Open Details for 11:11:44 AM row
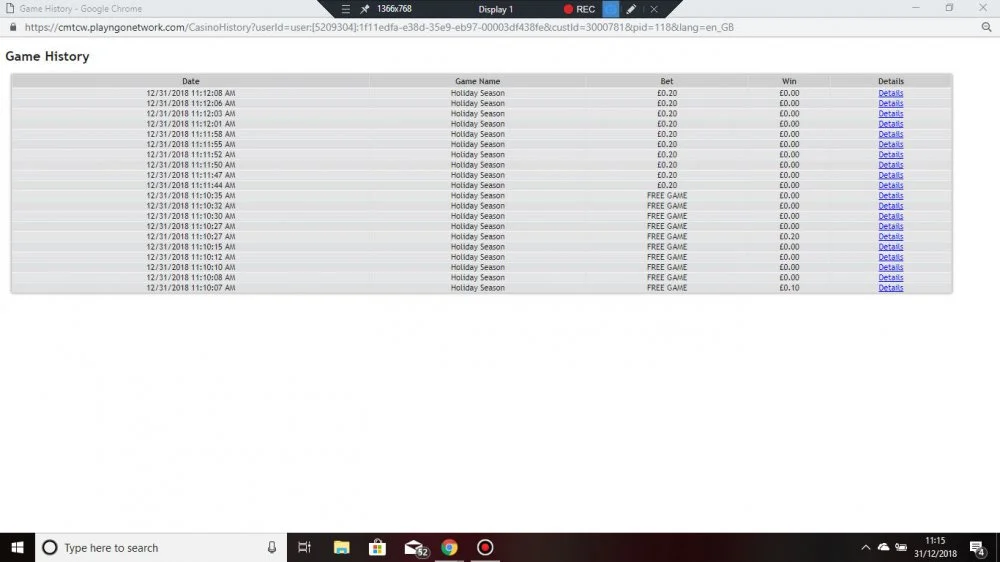The height and width of the screenshot is (562, 1000). pyautogui.click(x=890, y=185)
